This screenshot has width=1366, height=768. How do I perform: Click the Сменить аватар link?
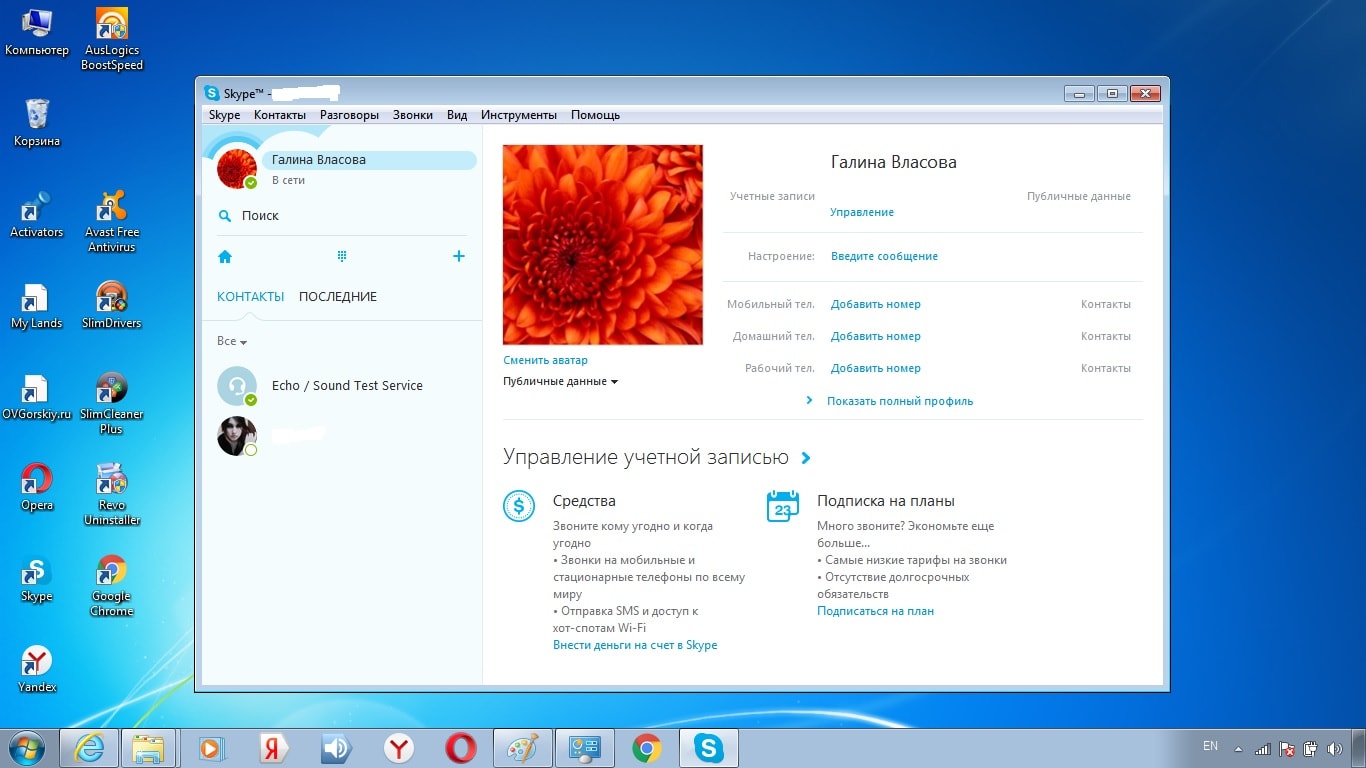tap(546, 360)
